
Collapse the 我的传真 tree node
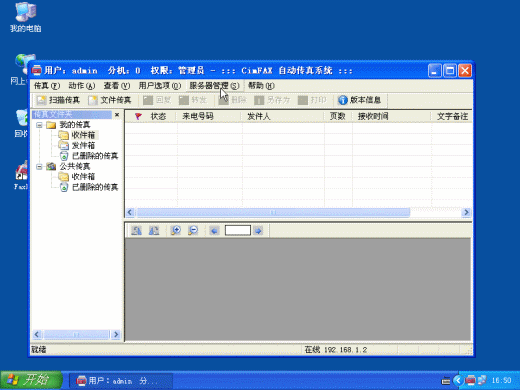(x=39, y=125)
